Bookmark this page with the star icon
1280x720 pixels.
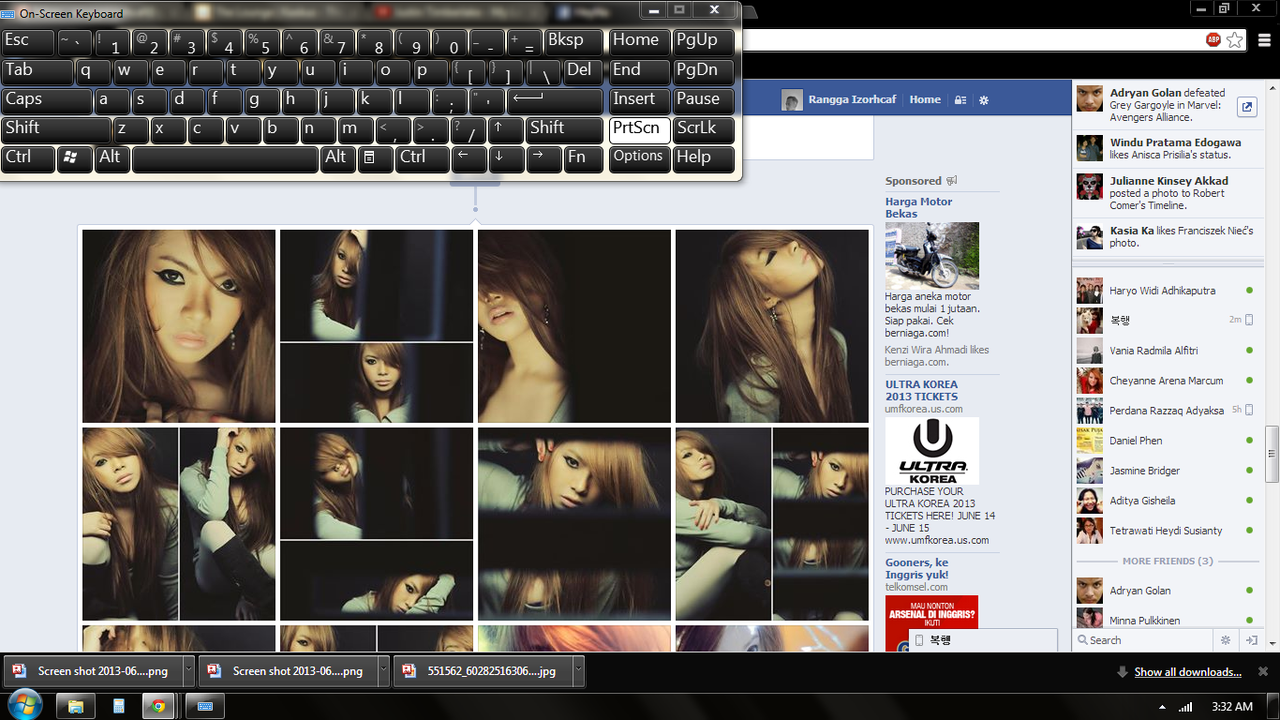point(1235,40)
